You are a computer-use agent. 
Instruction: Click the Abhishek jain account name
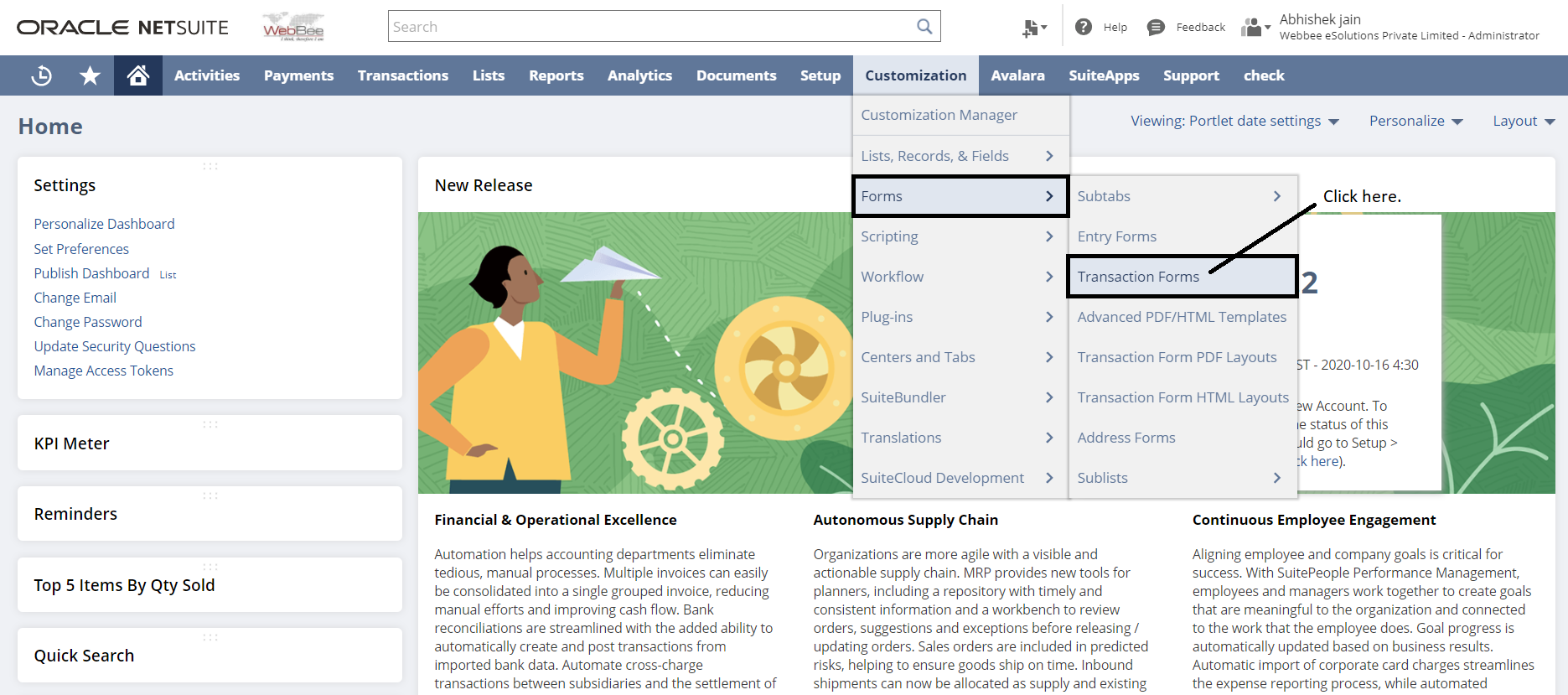[x=1320, y=19]
